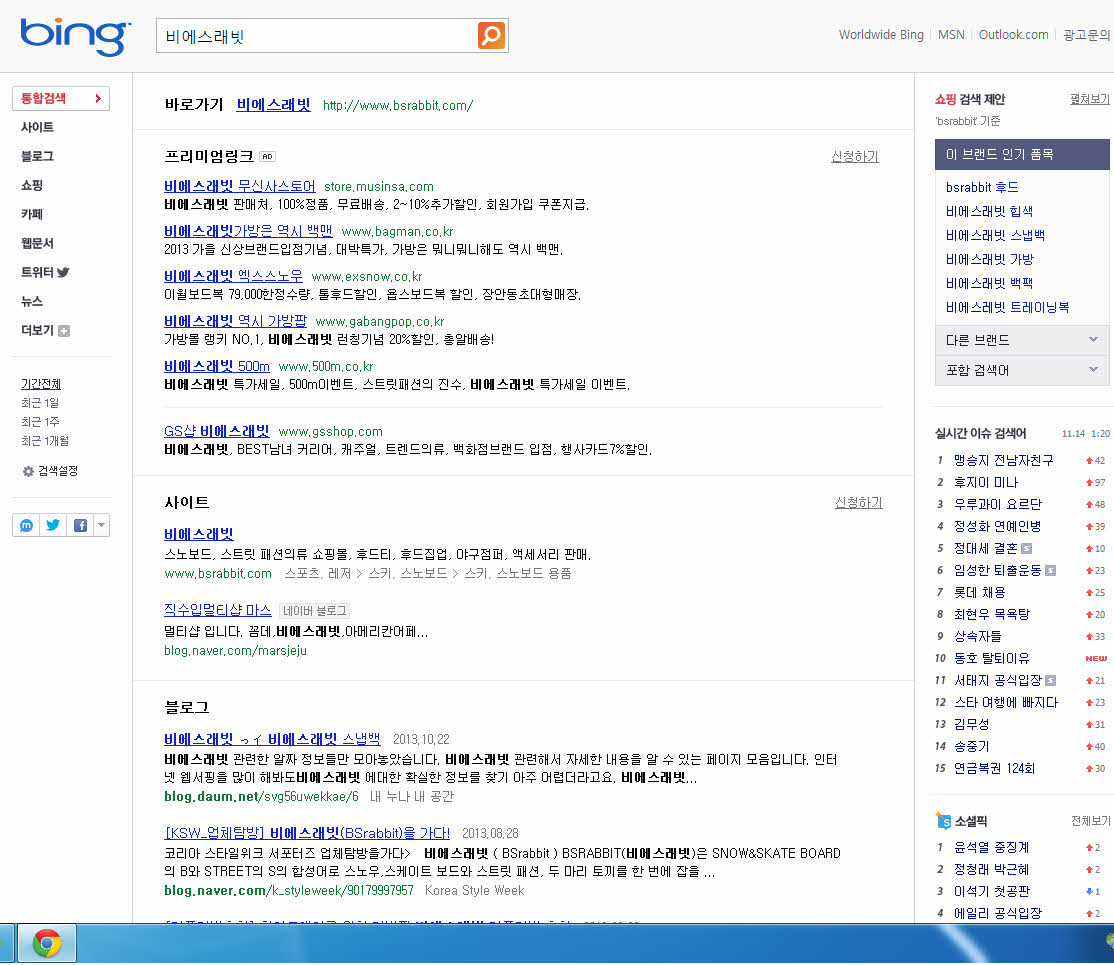Click the S badge next to 정대세 결혼
1114x965 pixels.
1027,549
